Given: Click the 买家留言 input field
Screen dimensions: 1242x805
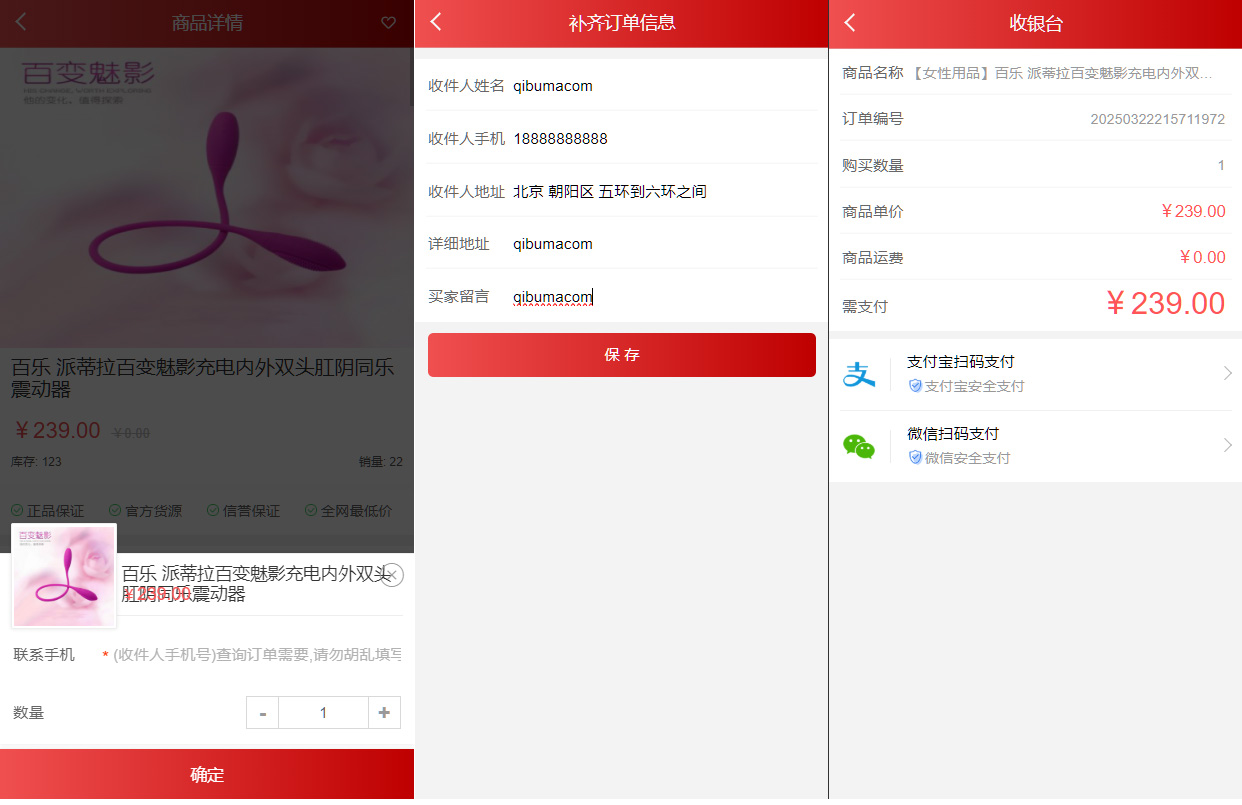Looking at the screenshot, I should point(664,297).
